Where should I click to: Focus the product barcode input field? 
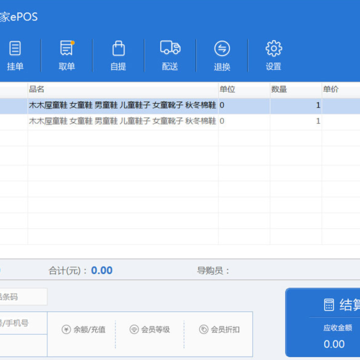click(23, 297)
